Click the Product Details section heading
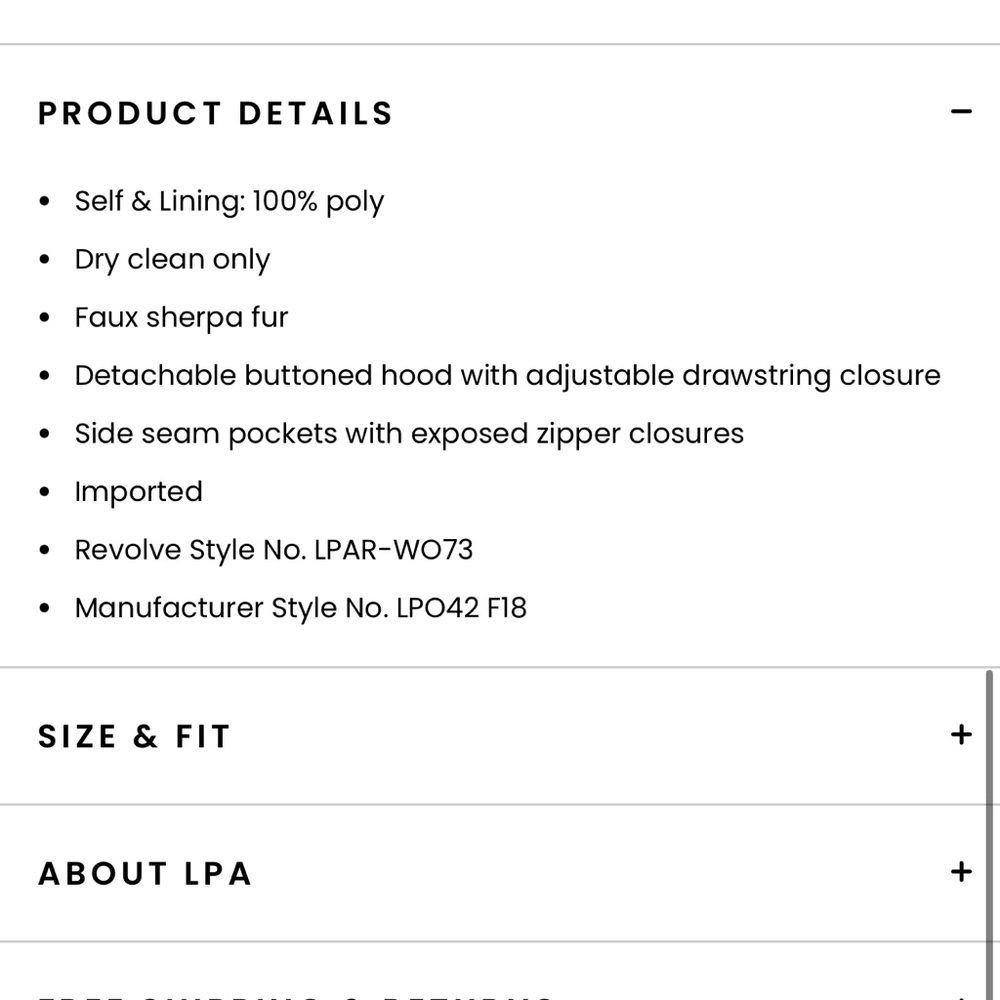Image resolution: width=1000 pixels, height=1000 pixels. click(x=215, y=113)
